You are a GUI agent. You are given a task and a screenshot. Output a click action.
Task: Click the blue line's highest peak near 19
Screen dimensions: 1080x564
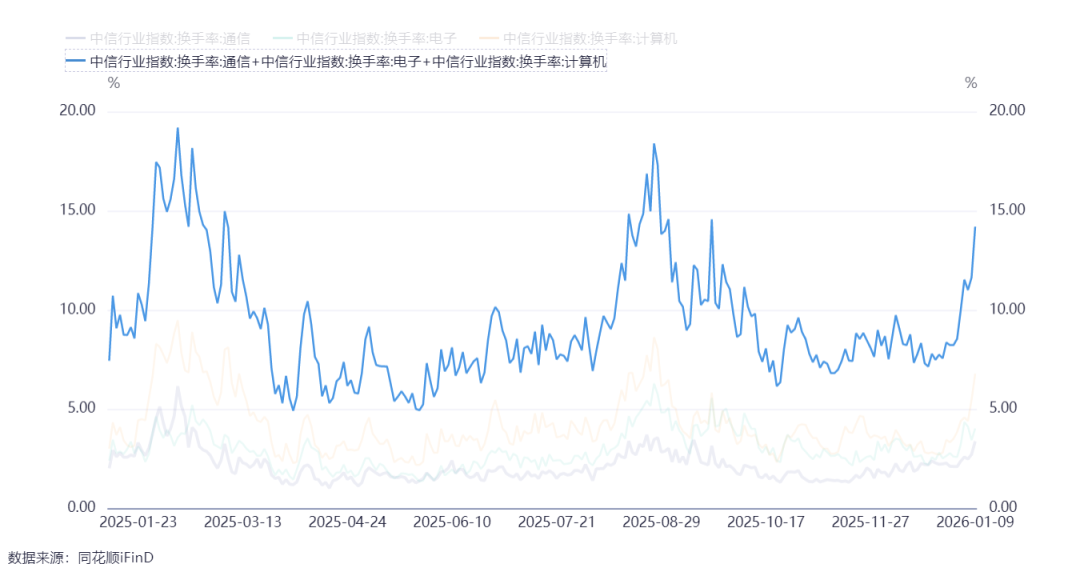pyautogui.click(x=178, y=128)
